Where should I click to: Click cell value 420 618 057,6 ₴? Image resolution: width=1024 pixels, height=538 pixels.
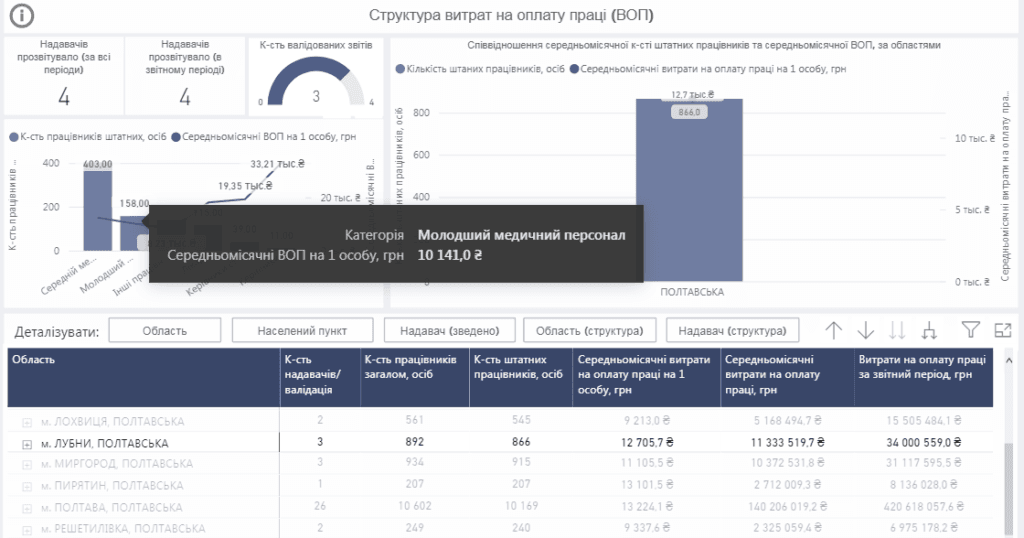pos(923,507)
